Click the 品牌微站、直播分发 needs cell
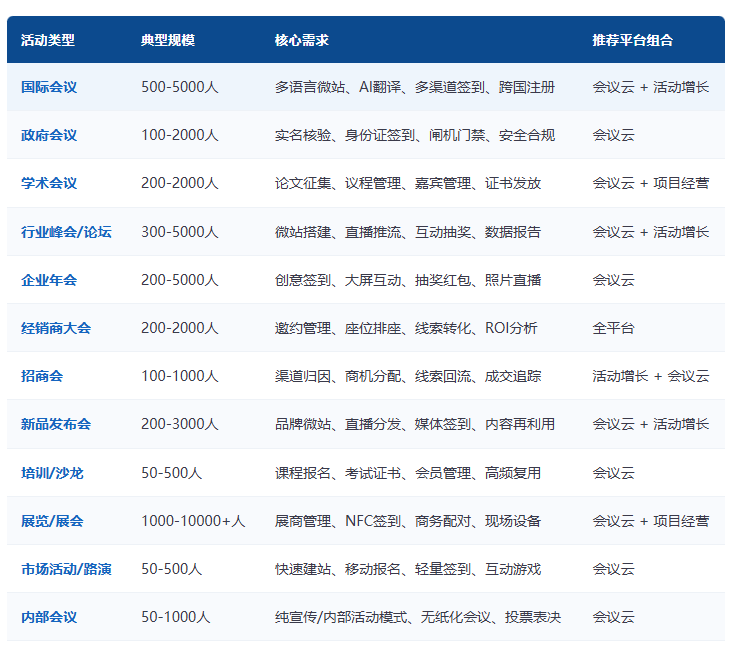The image size is (747, 651). 414,424
